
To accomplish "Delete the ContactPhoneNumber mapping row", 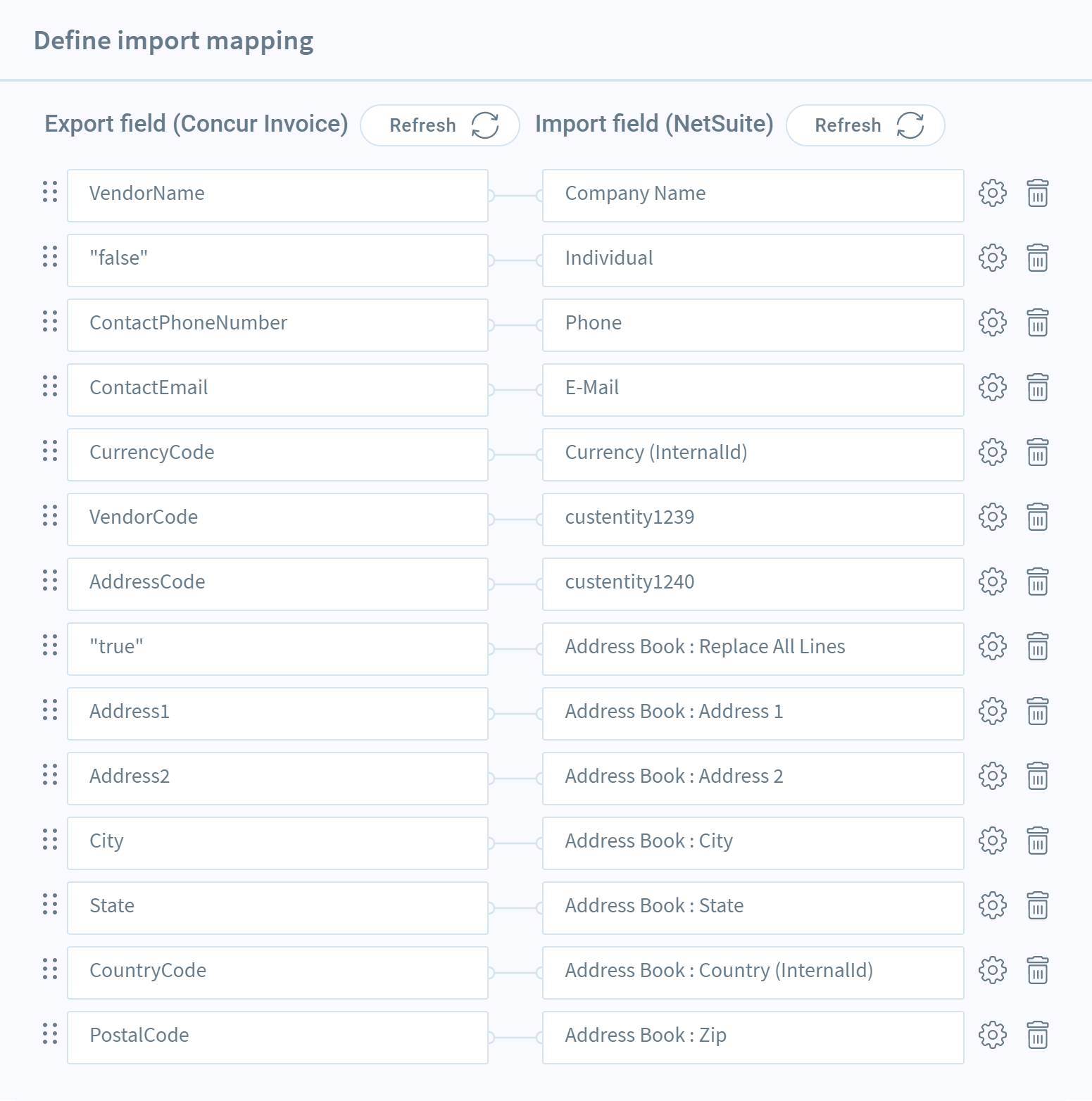I will (x=1038, y=322).
